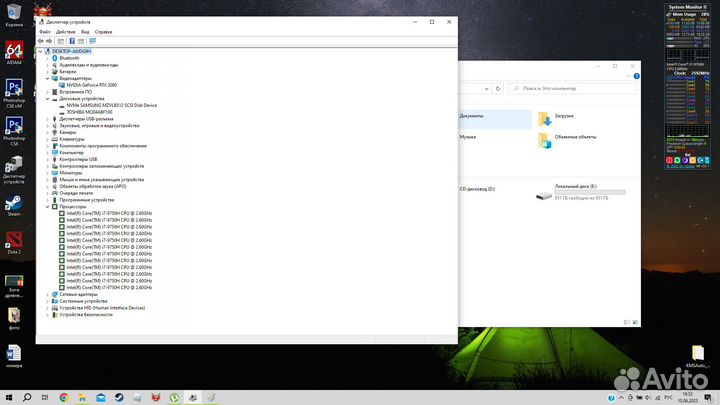The image size is (720, 405).
Task: Select Устройства HID (Human Interface Devices)
Action: (x=102, y=308)
